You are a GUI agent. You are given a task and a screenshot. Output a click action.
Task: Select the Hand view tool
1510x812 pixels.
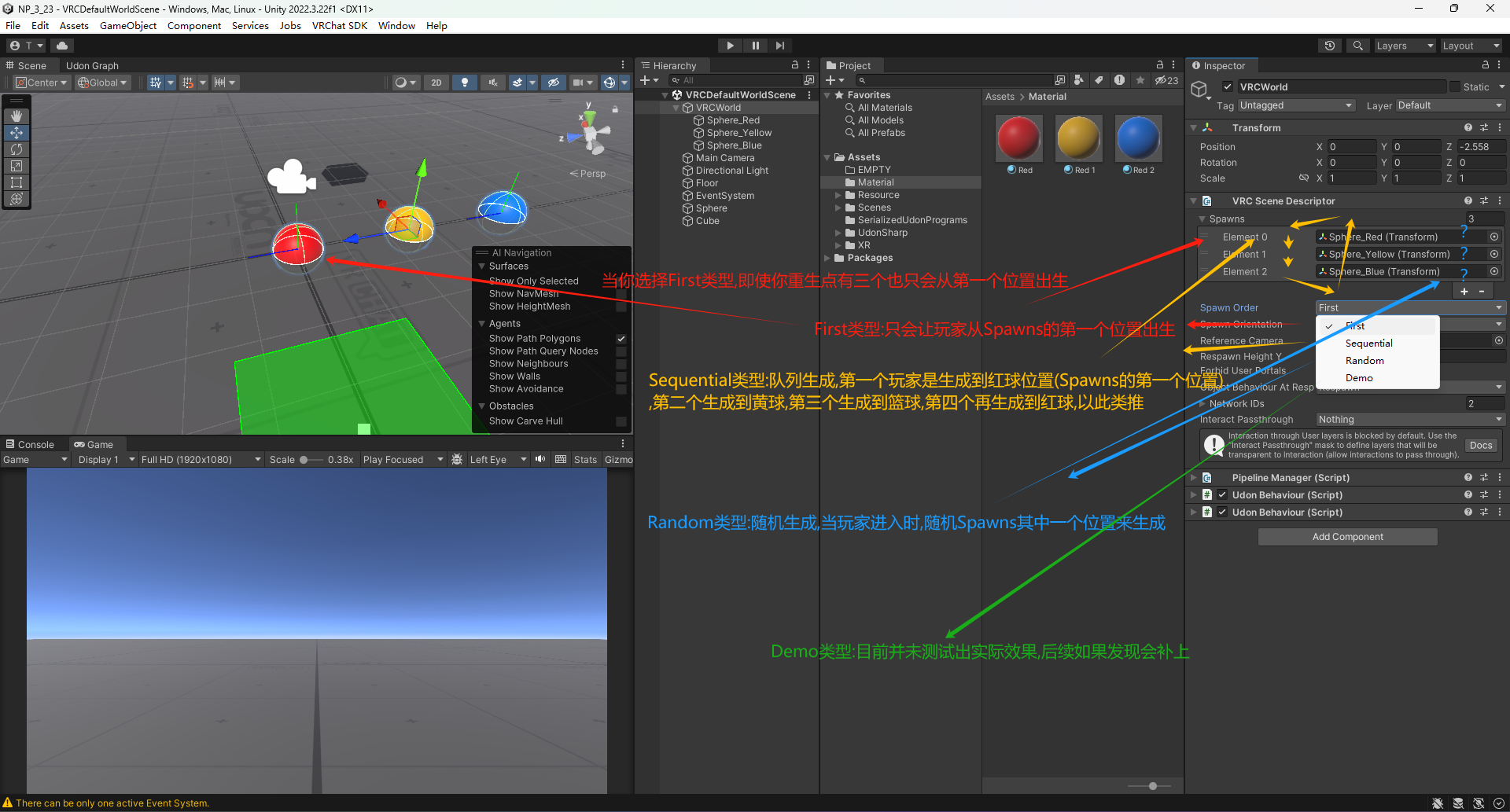tap(17, 116)
